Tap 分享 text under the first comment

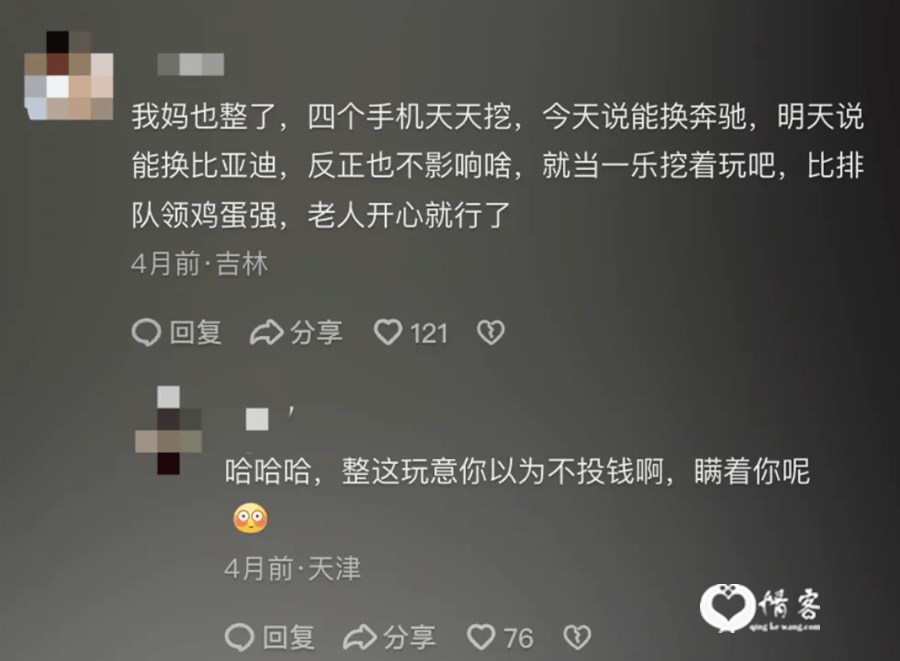tap(316, 333)
